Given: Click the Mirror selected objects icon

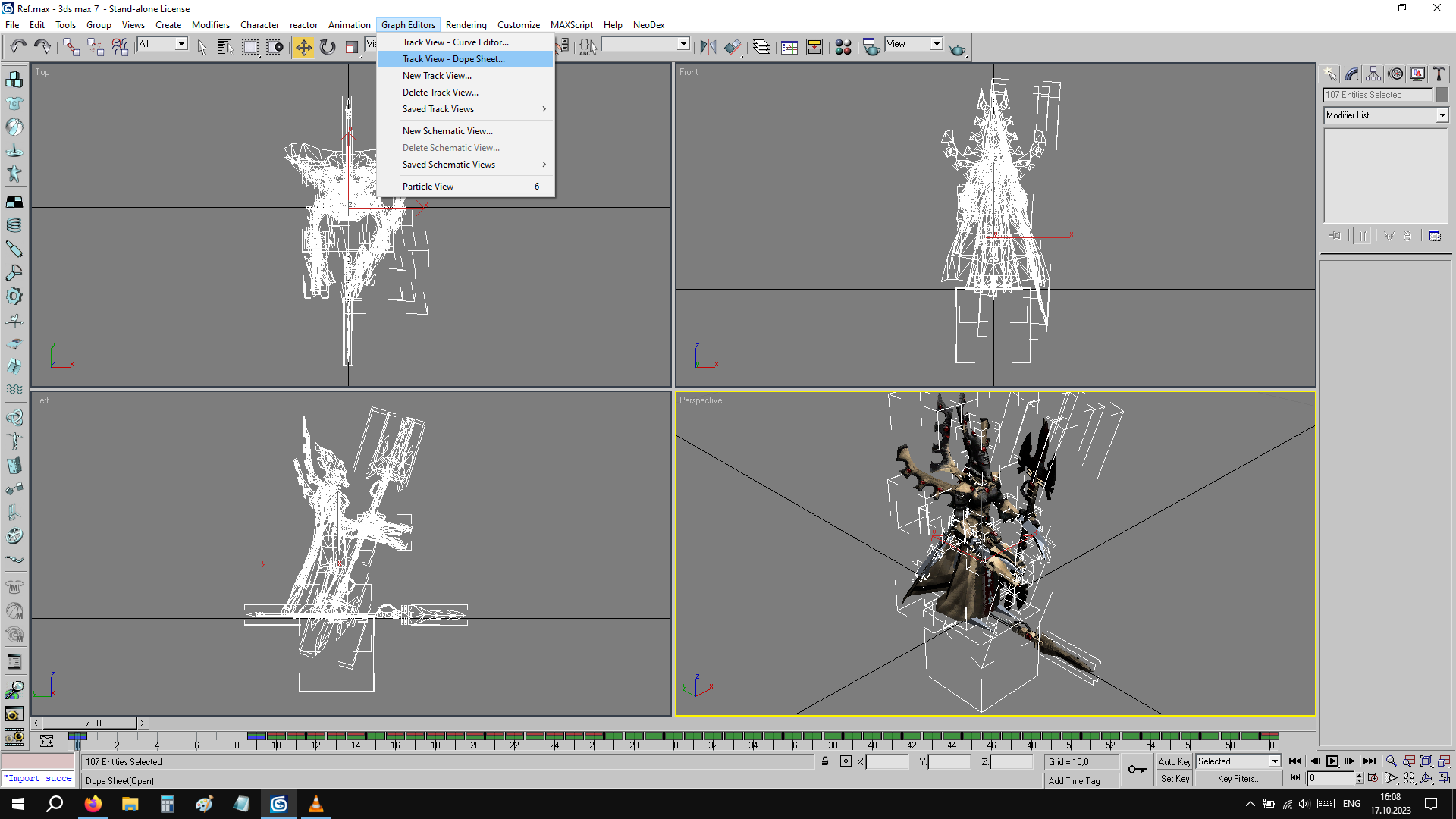Looking at the screenshot, I should click(708, 47).
